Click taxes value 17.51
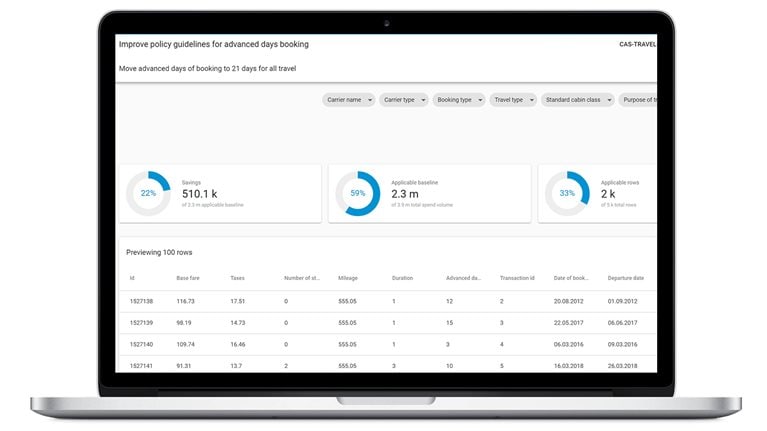This screenshot has height=431, width=767. point(238,301)
